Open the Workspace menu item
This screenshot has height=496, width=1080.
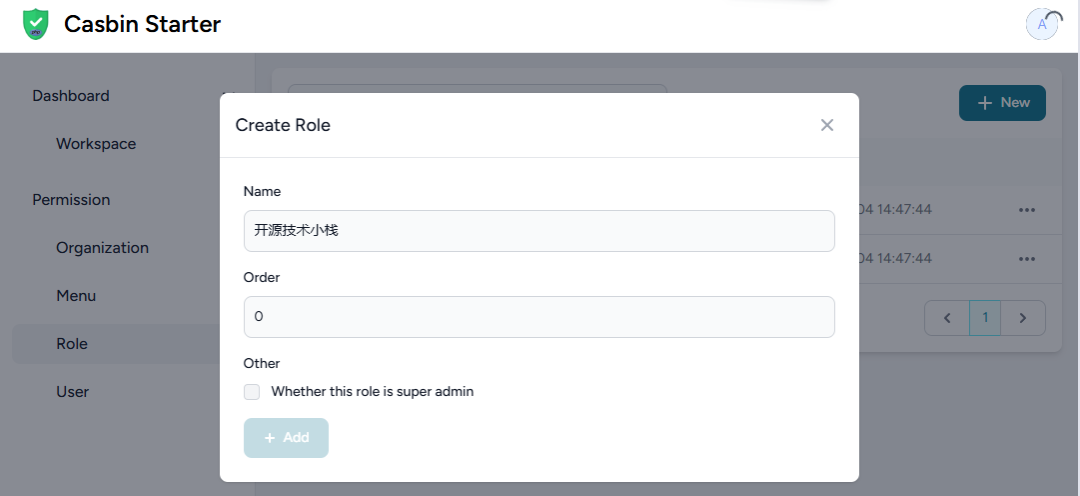point(96,144)
